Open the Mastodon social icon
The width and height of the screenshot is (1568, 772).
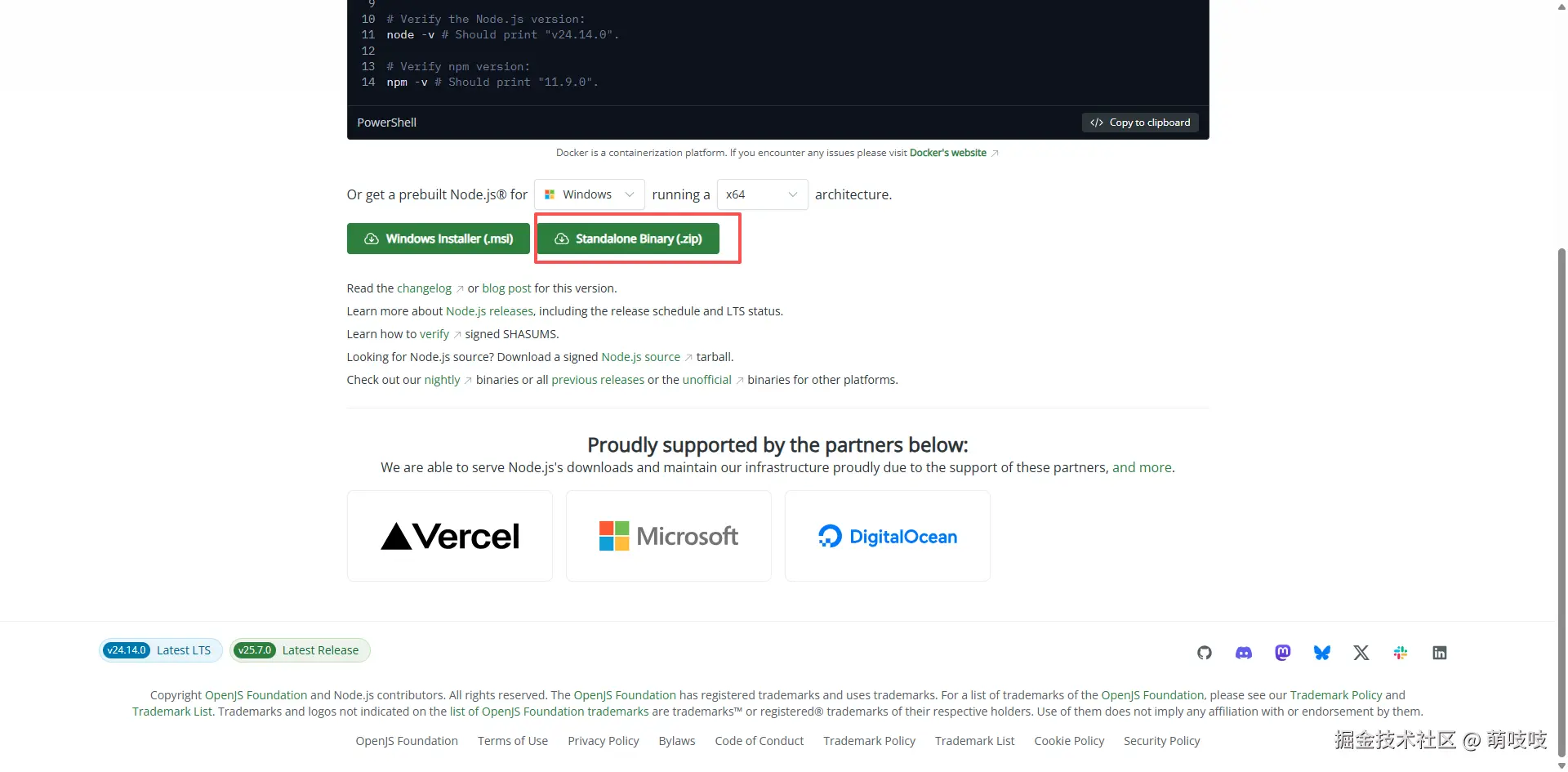click(1282, 653)
